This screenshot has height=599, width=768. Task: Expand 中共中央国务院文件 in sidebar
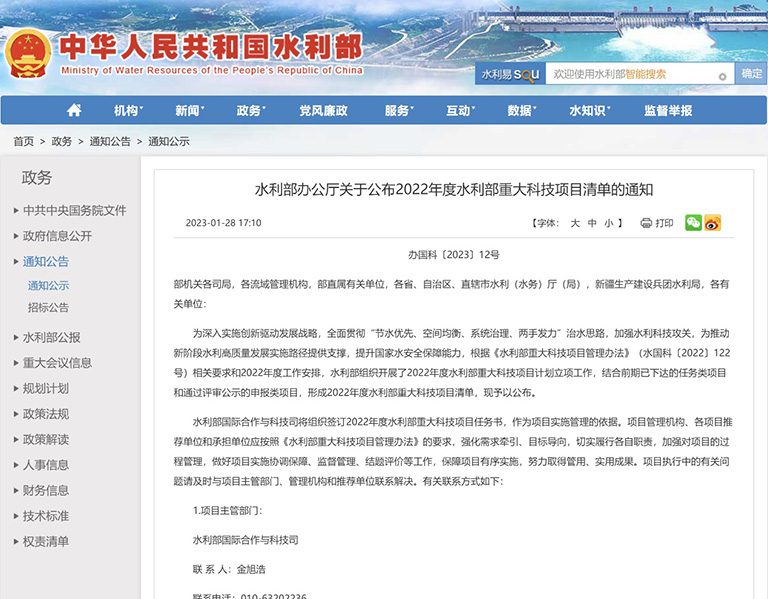point(74,211)
